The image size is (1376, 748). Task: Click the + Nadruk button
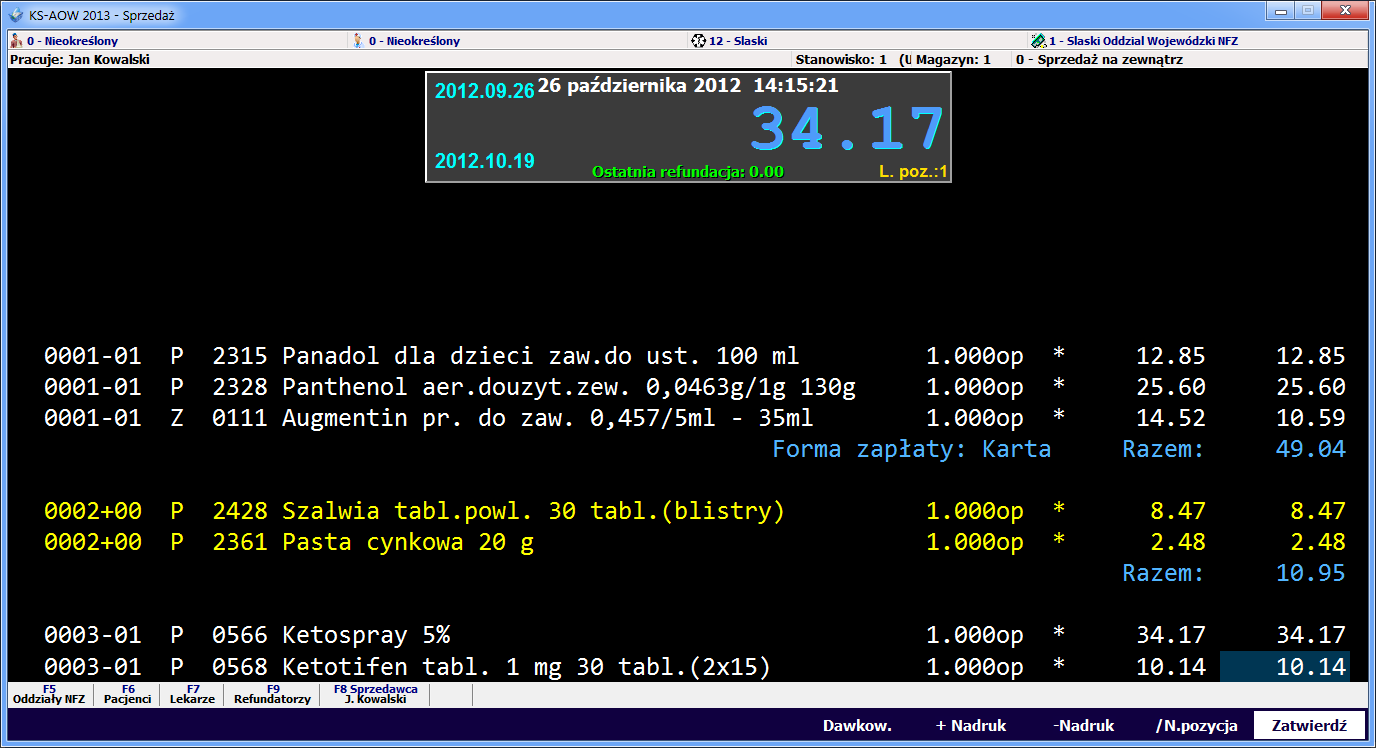click(970, 726)
